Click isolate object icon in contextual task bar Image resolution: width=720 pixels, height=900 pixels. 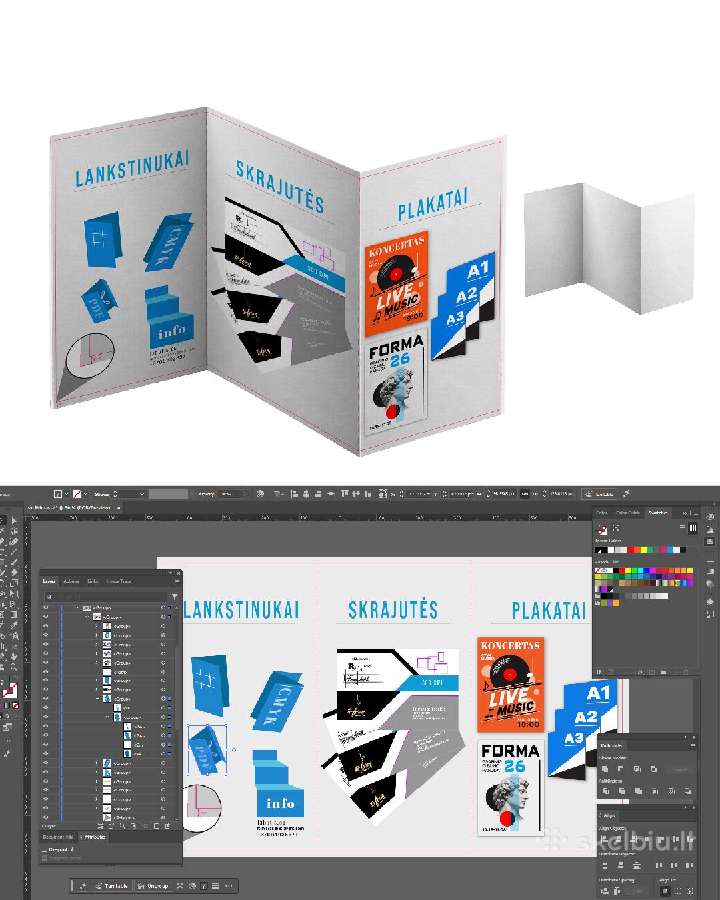click(x=180, y=886)
